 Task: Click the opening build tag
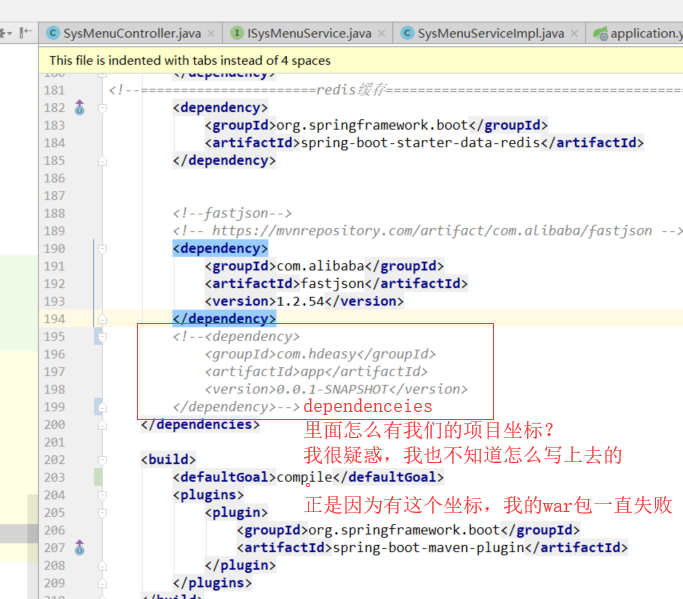(168, 460)
